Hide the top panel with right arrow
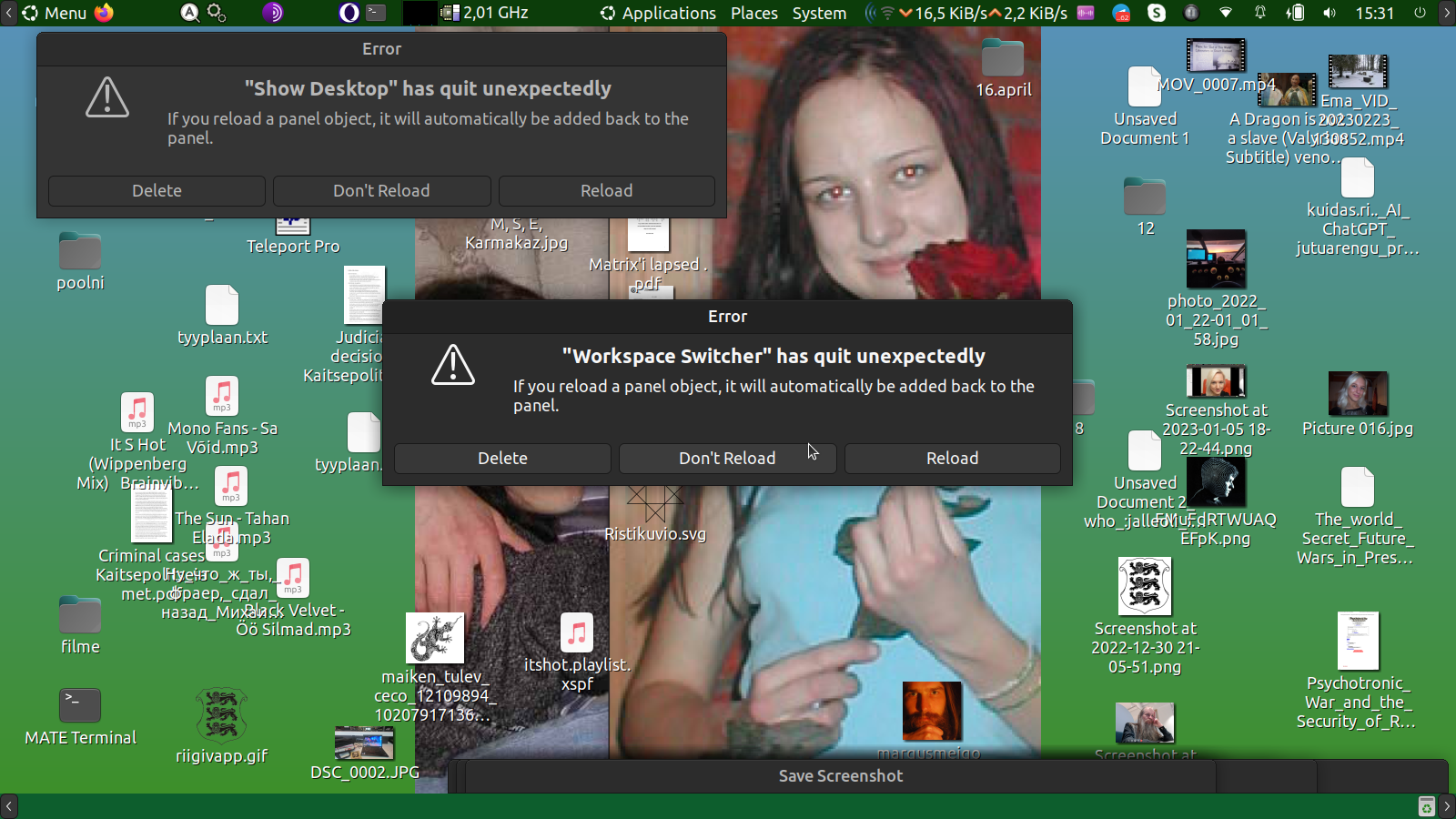The height and width of the screenshot is (819, 1456). click(1447, 13)
